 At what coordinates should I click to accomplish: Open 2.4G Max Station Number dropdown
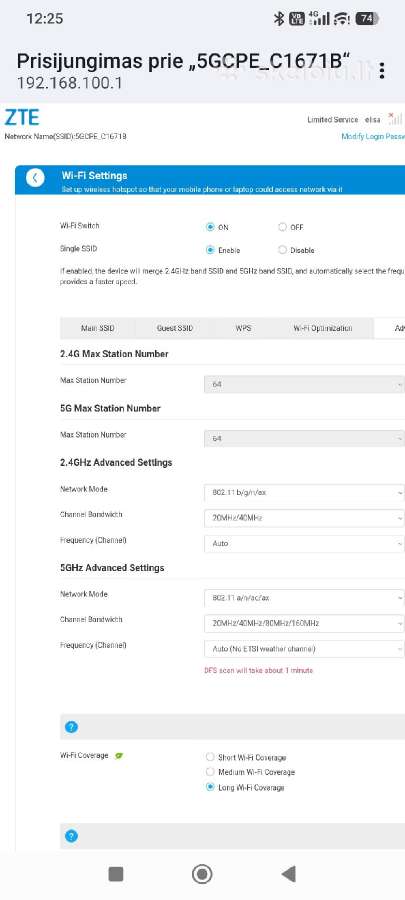tap(305, 384)
